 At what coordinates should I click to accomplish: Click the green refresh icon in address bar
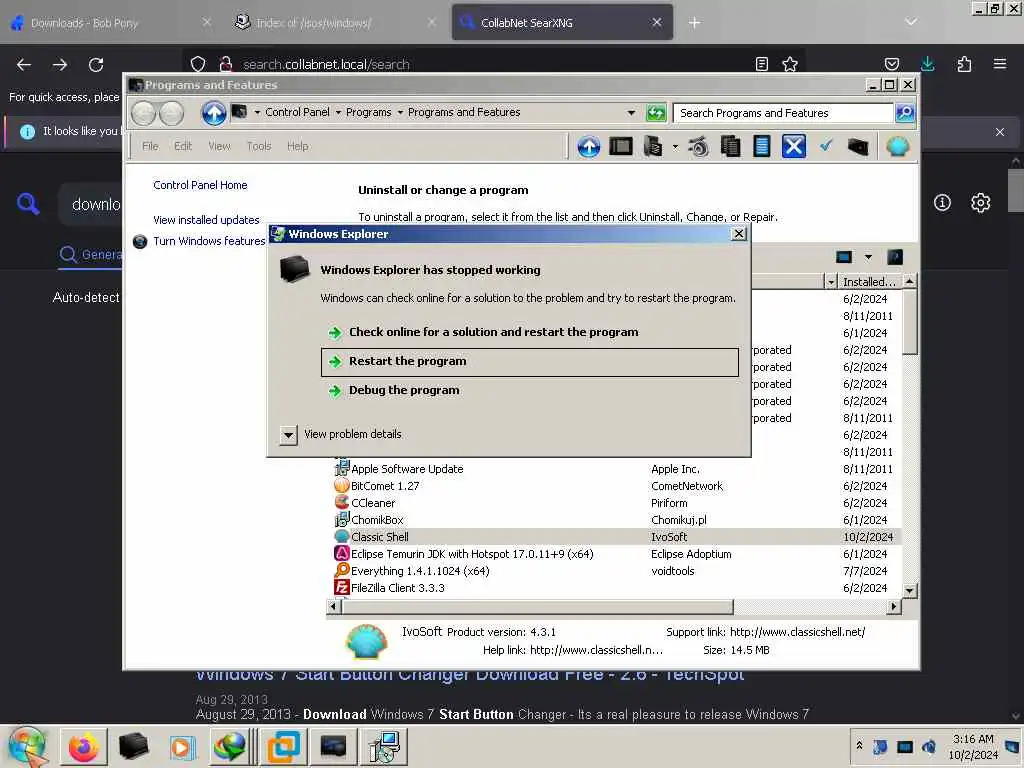click(x=656, y=113)
